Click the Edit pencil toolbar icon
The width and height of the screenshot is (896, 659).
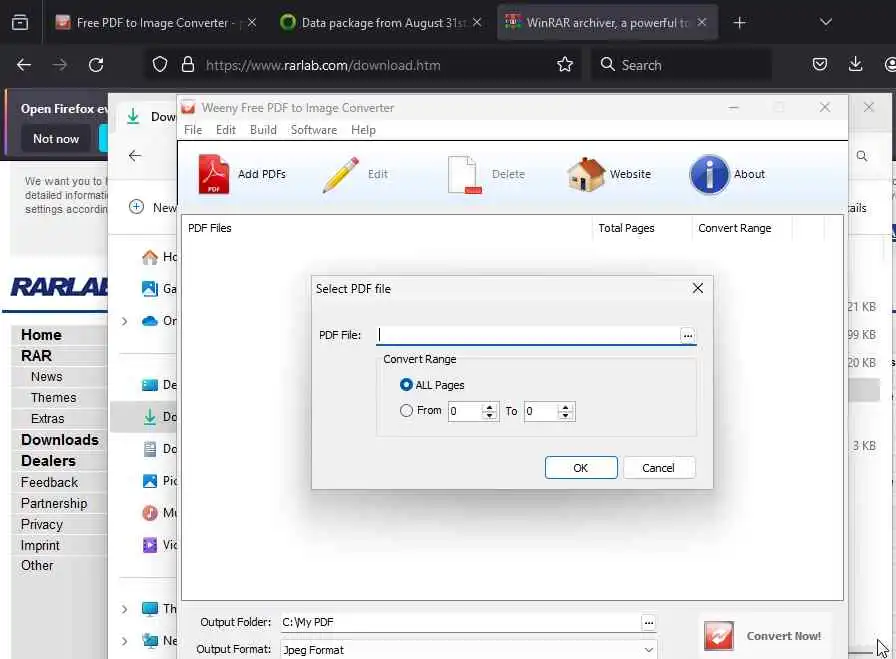341,174
